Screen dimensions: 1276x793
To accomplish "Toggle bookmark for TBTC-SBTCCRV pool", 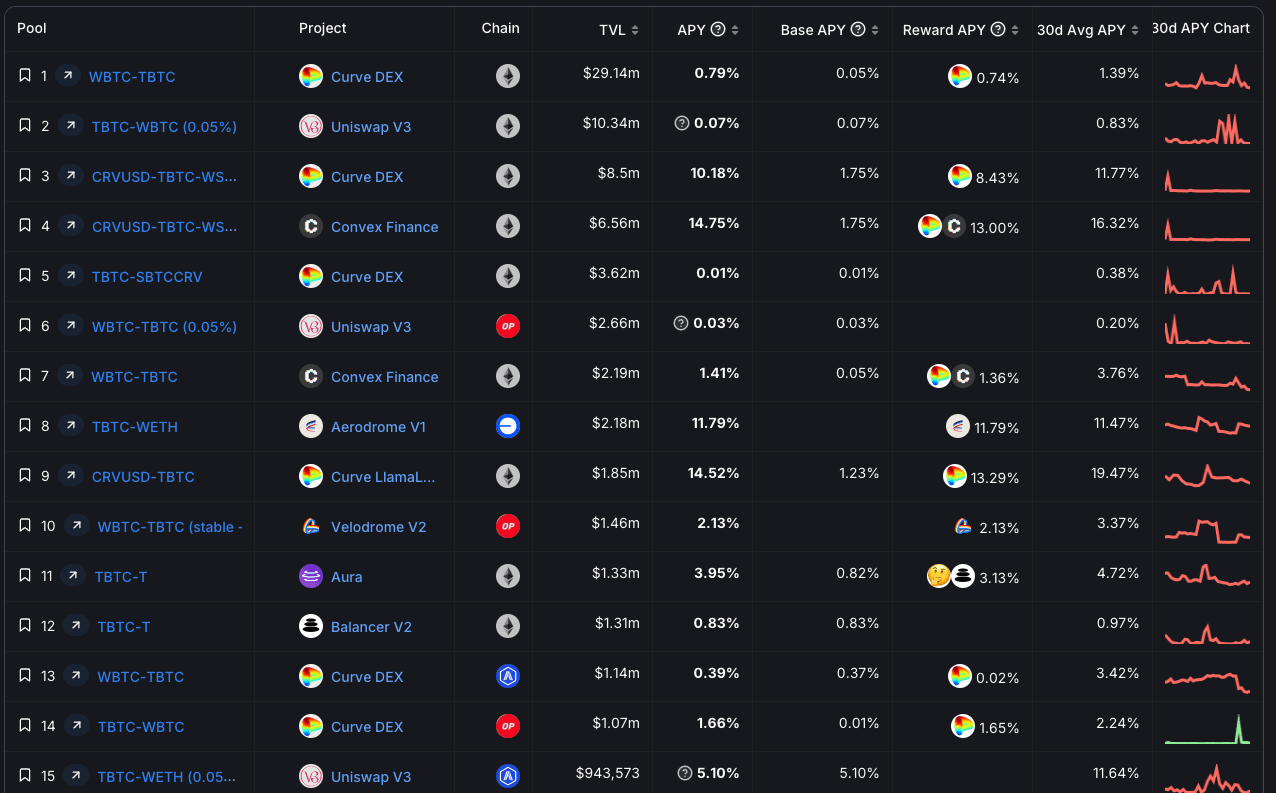I will (25, 275).
